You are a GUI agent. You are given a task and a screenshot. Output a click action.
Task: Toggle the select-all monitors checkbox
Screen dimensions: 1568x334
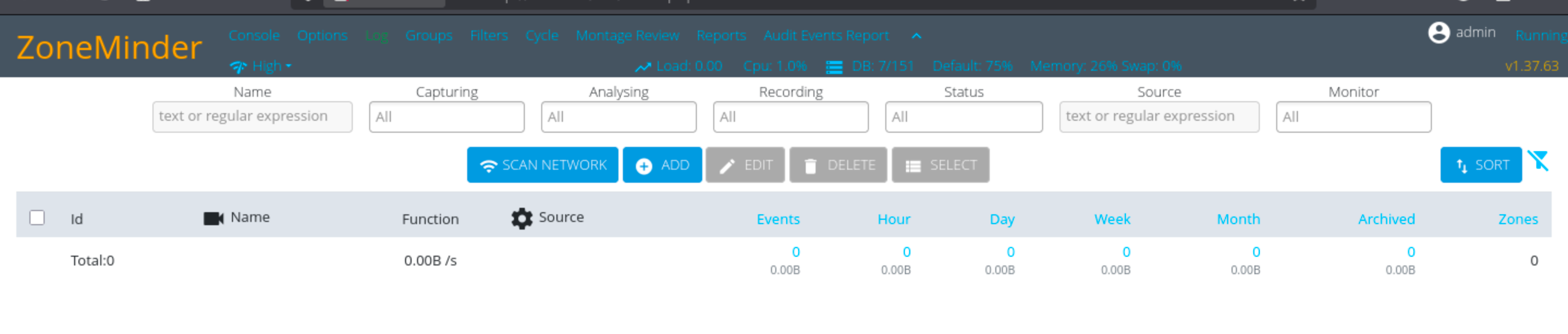pyautogui.click(x=37, y=218)
